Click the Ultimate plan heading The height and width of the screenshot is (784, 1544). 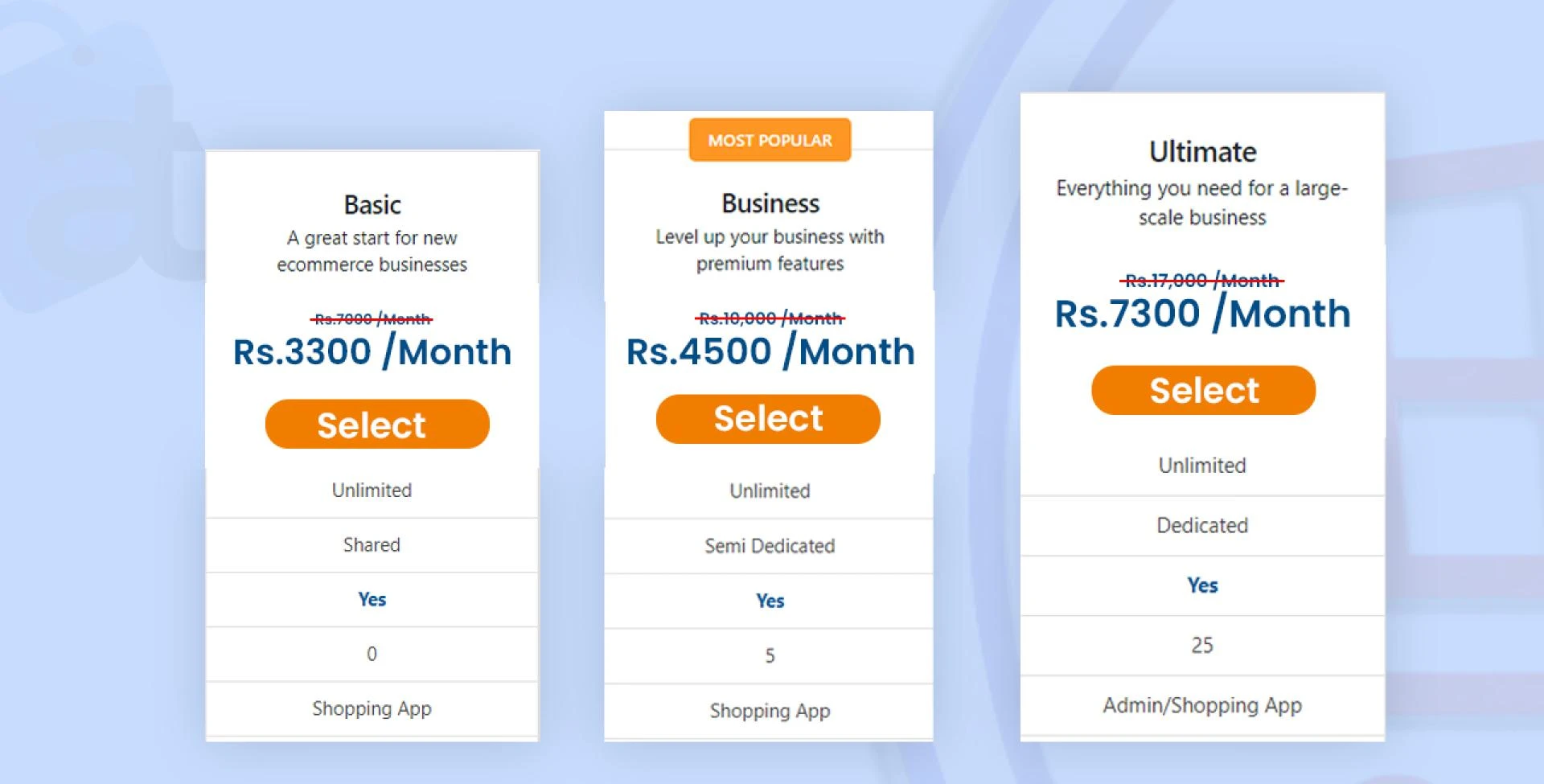(x=1202, y=152)
